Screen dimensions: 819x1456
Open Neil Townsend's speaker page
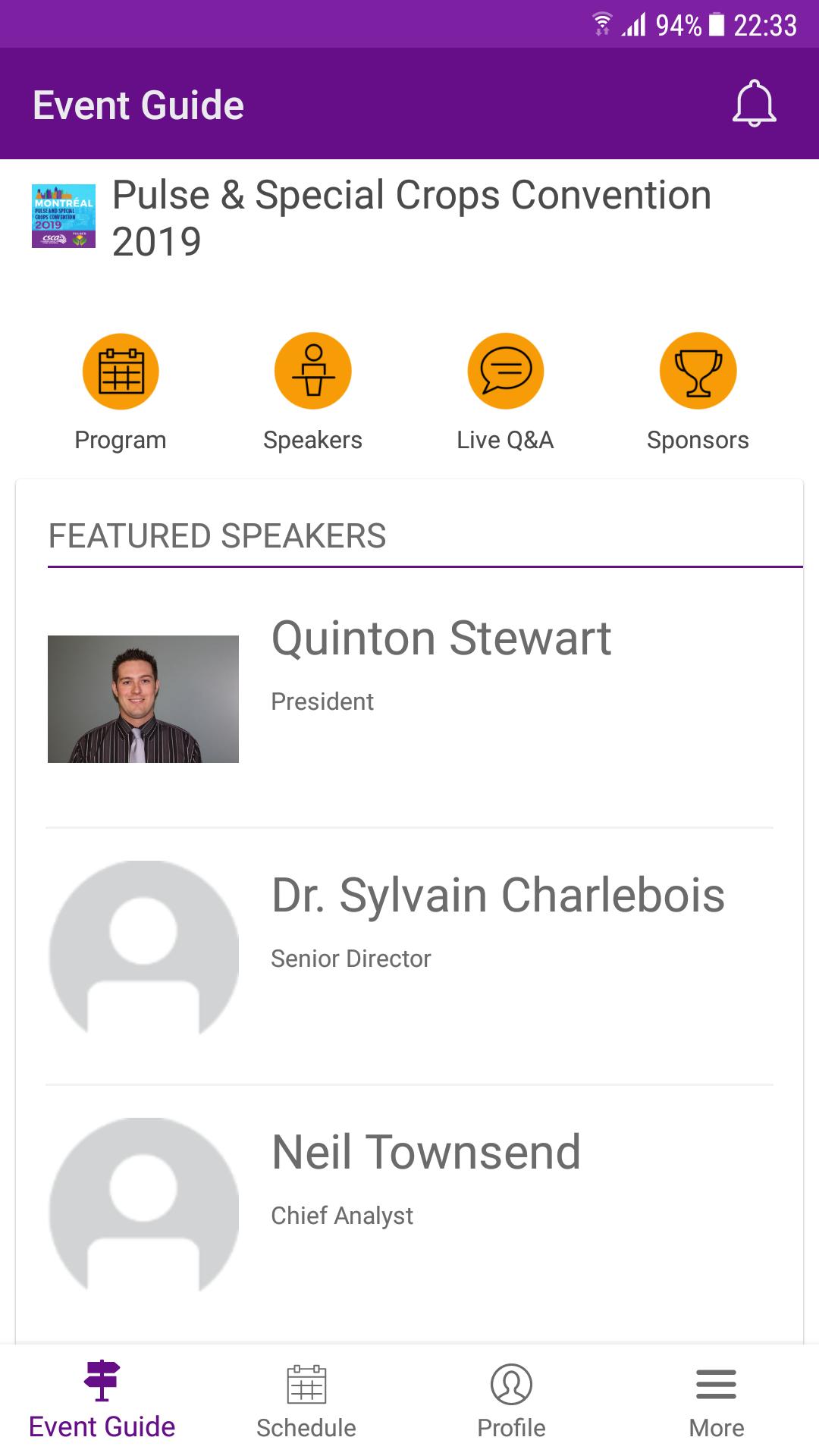tap(426, 1153)
